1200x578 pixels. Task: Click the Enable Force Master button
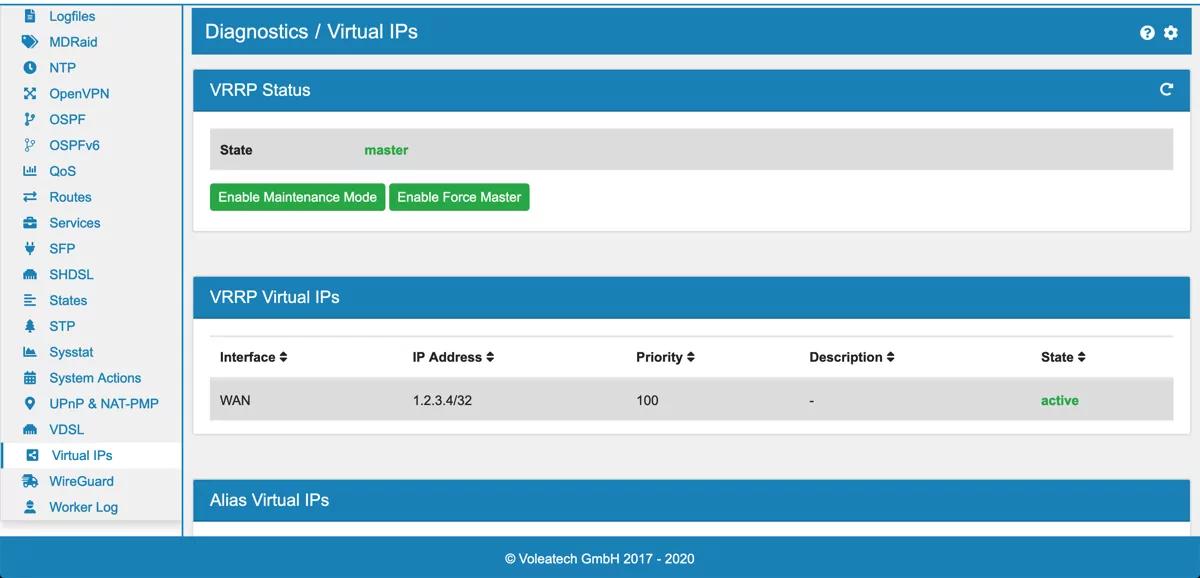(x=459, y=197)
